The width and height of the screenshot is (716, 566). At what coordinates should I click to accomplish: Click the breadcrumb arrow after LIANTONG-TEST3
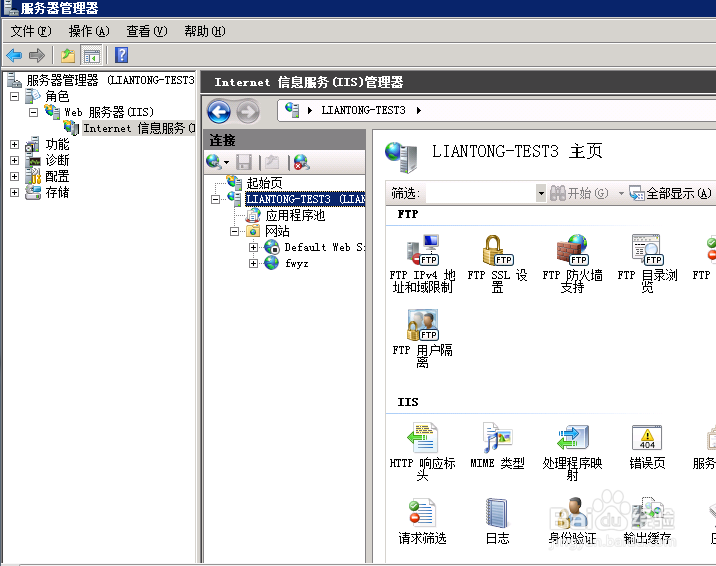(419, 110)
